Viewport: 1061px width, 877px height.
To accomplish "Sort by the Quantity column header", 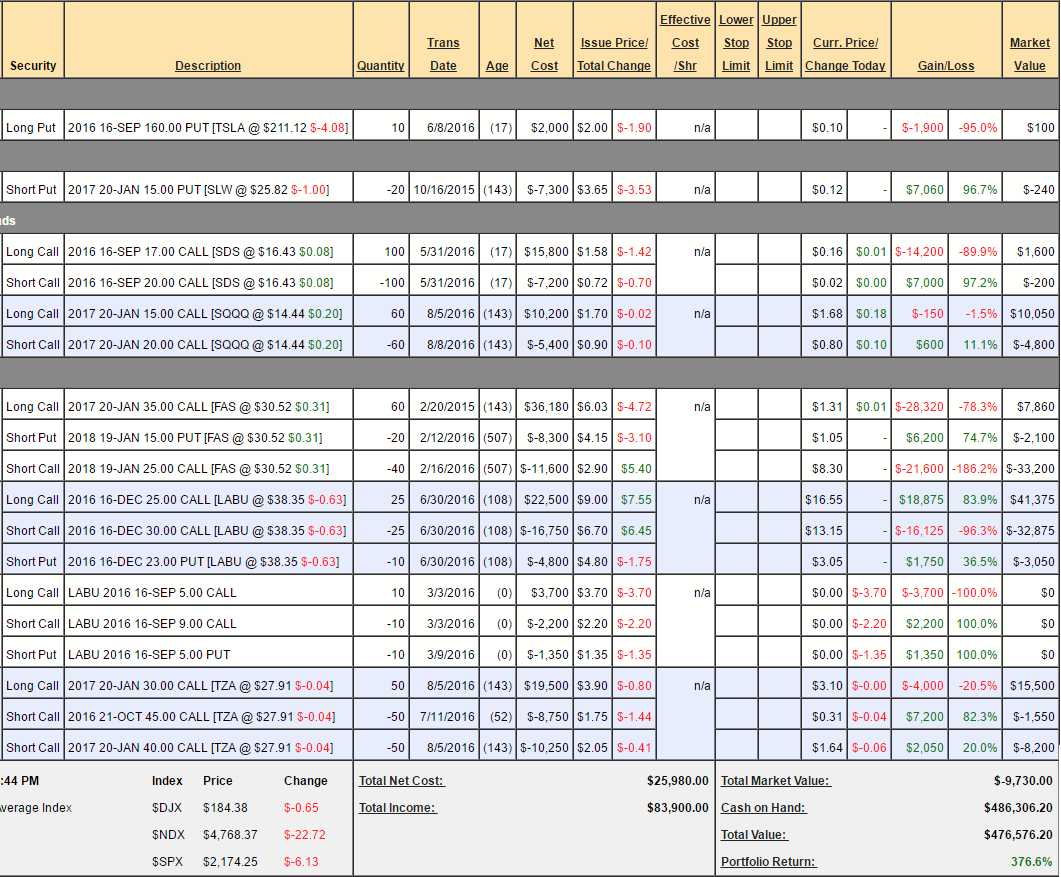I will click(x=380, y=66).
